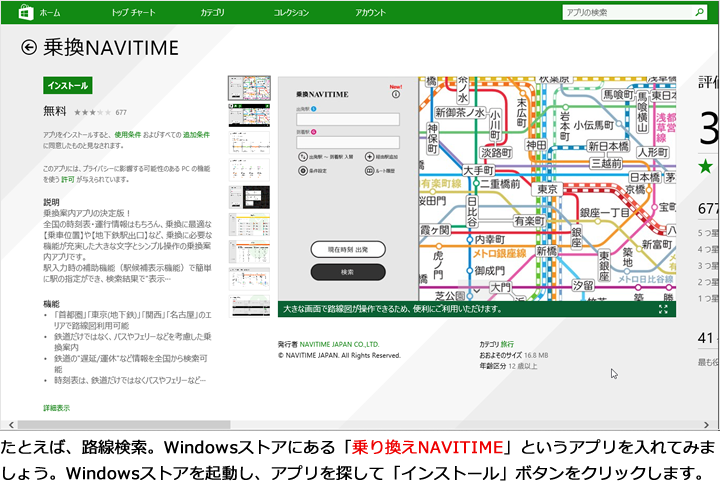This screenshot has width=720, height=481.
Task: Open the 追加条件 link
Action: tap(197, 134)
